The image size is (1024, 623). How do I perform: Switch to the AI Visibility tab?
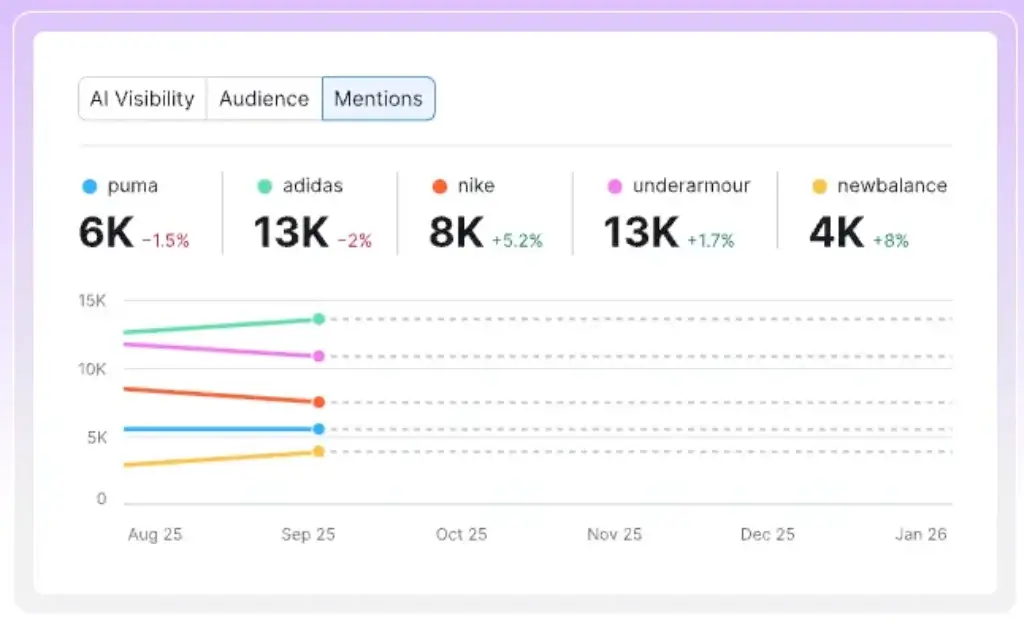pyautogui.click(x=142, y=99)
